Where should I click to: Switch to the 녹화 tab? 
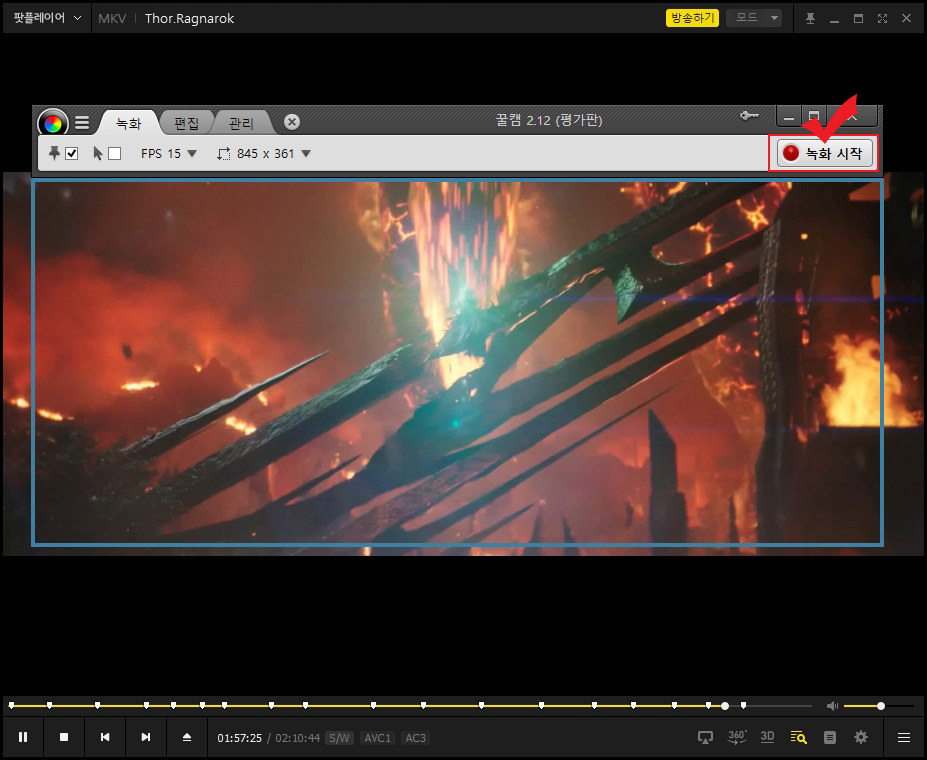[128, 123]
